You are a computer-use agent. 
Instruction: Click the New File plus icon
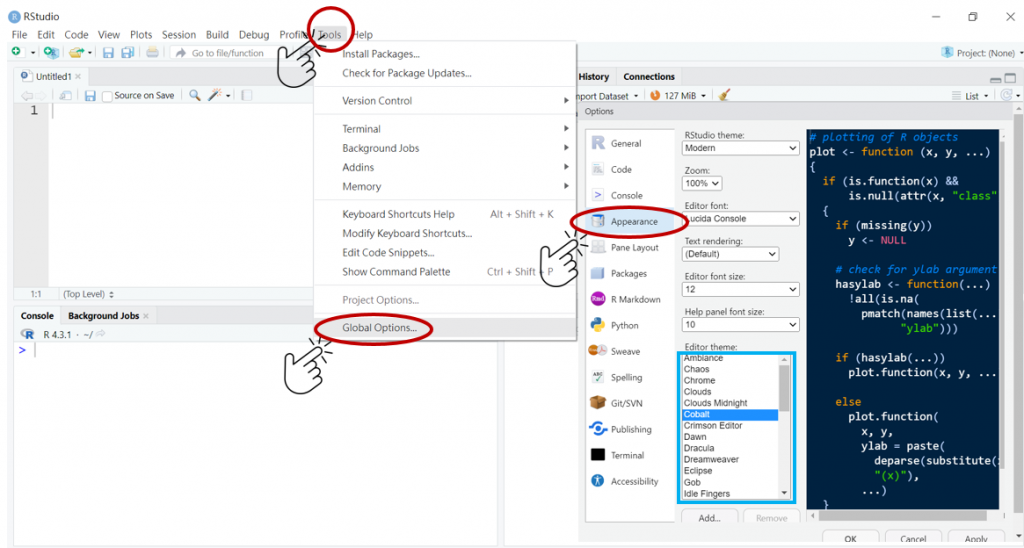(x=16, y=52)
